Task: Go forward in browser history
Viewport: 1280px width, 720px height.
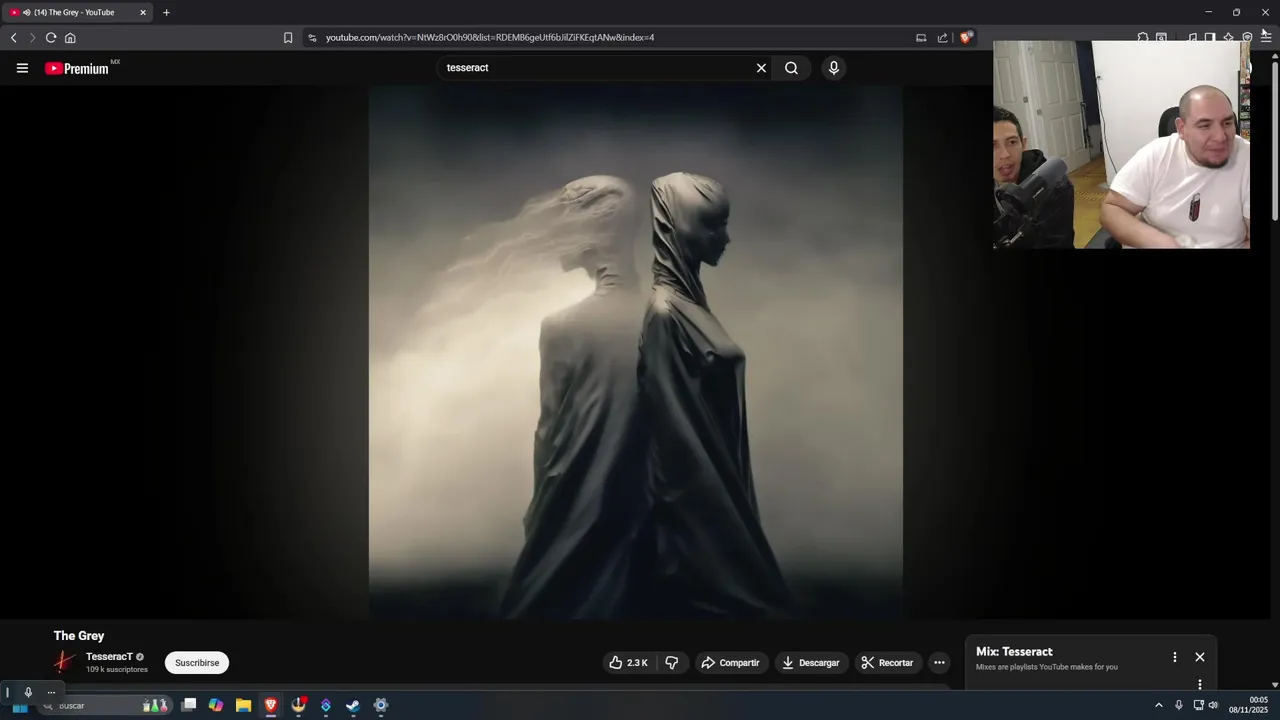Action: click(x=32, y=38)
